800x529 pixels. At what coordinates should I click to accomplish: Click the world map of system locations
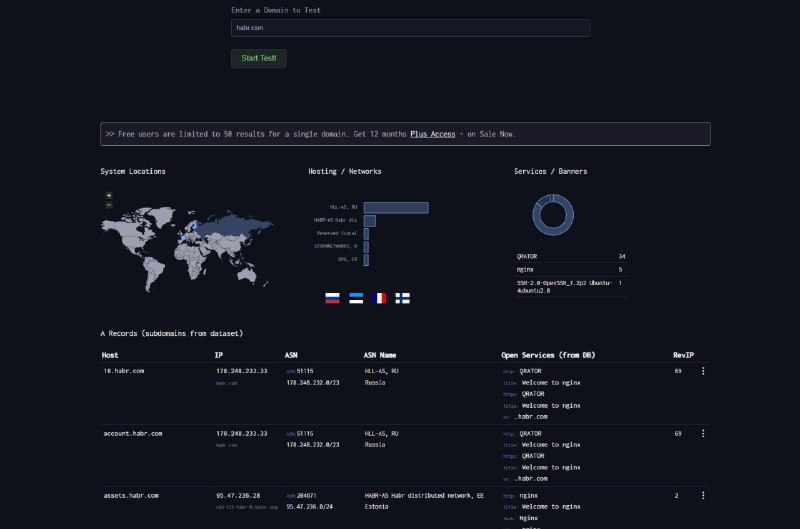pos(187,249)
